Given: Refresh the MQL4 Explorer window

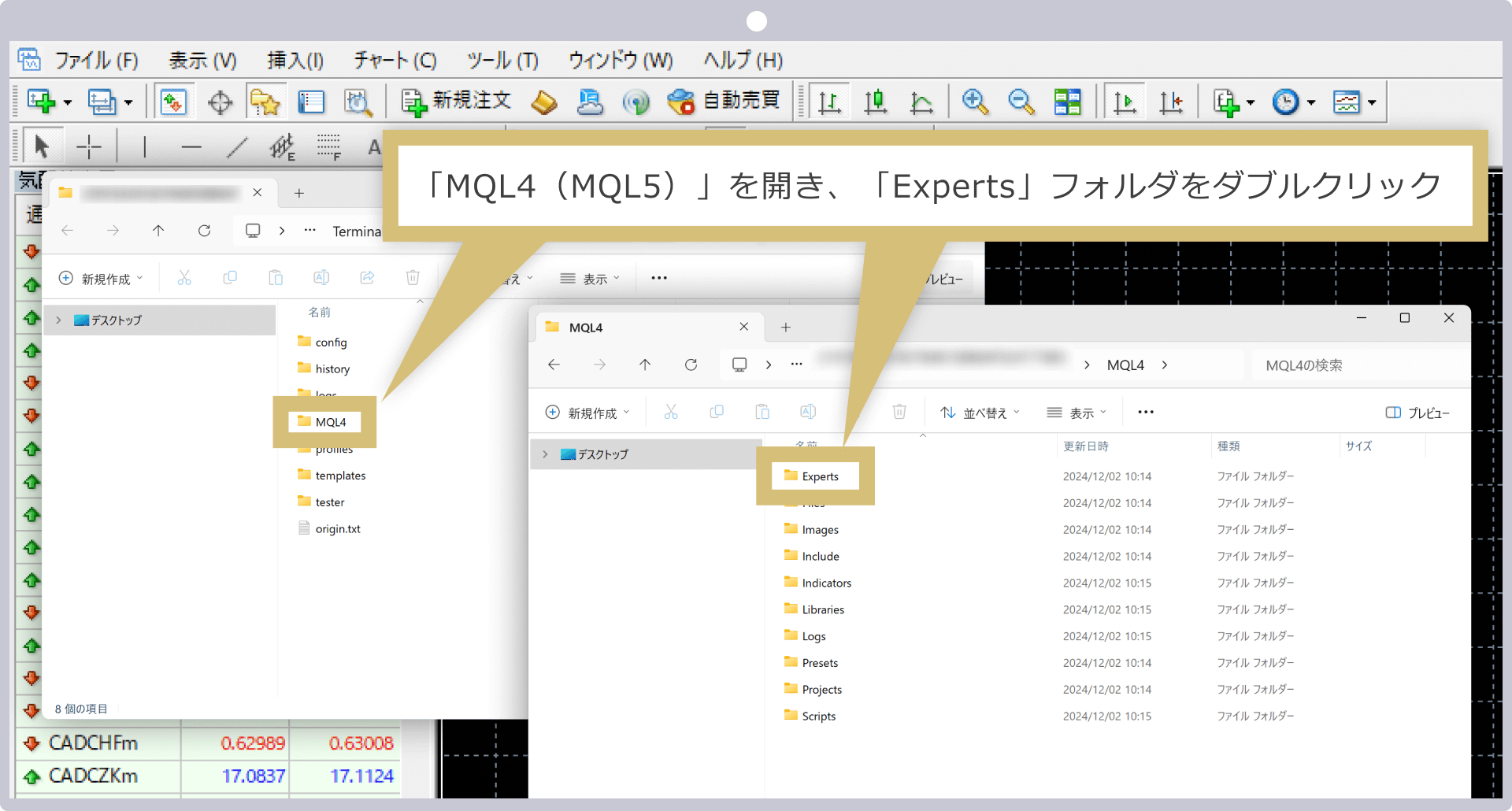Looking at the screenshot, I should 691,365.
